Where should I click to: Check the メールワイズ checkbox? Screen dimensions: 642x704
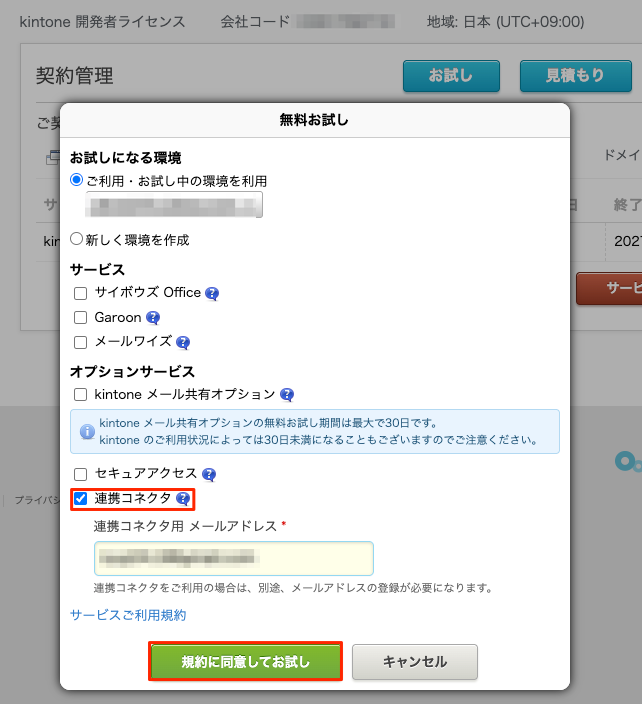click(x=80, y=342)
